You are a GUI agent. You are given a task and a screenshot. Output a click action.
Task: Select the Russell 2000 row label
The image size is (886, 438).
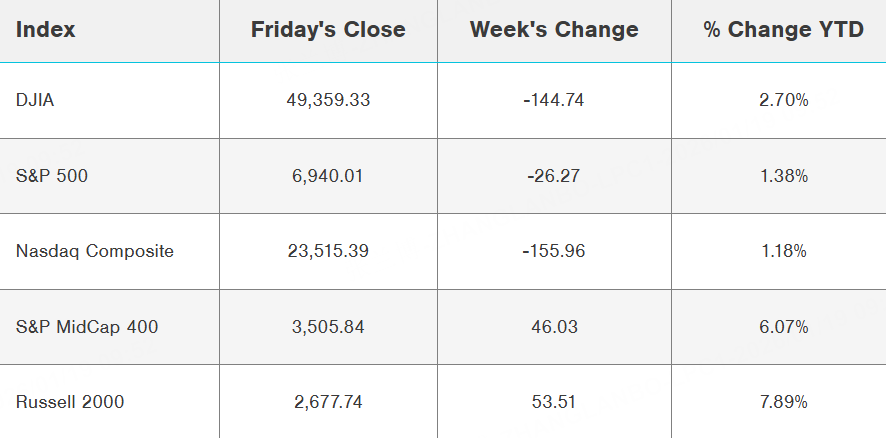(x=70, y=402)
